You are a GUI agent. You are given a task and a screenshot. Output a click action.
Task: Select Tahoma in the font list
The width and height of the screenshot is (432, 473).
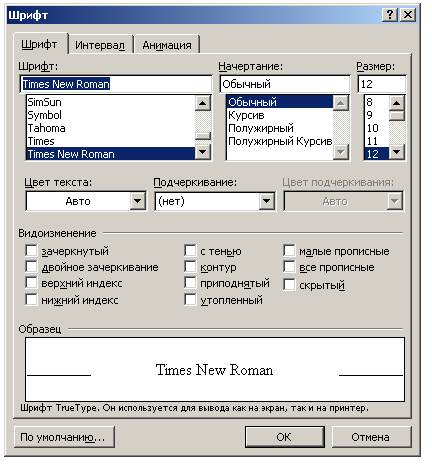click(111, 128)
